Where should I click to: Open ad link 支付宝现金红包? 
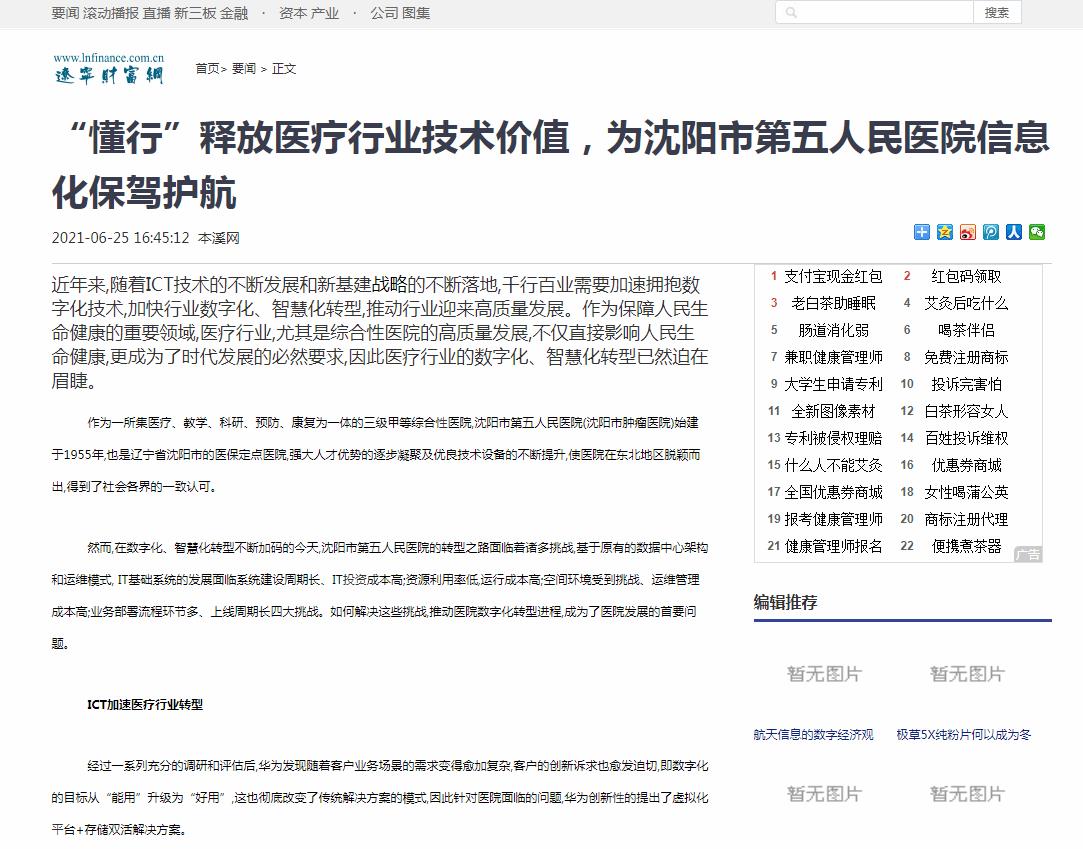[833, 276]
